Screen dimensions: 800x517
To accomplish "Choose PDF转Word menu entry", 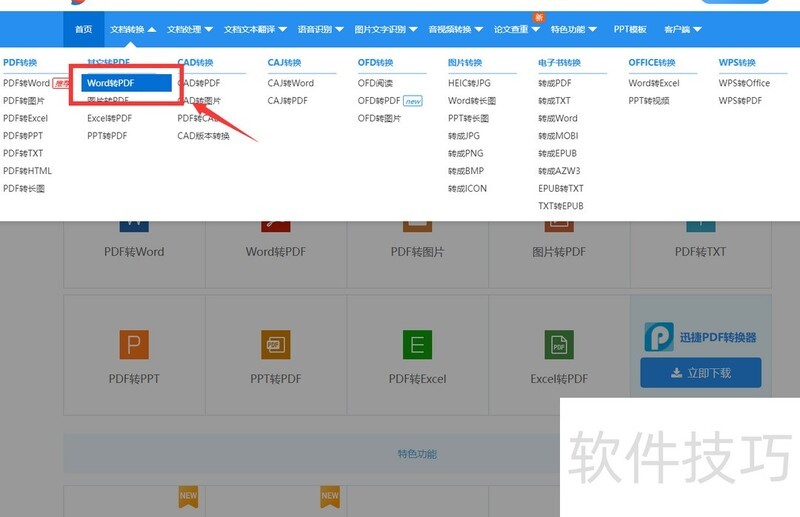I will pyautogui.click(x=27, y=83).
